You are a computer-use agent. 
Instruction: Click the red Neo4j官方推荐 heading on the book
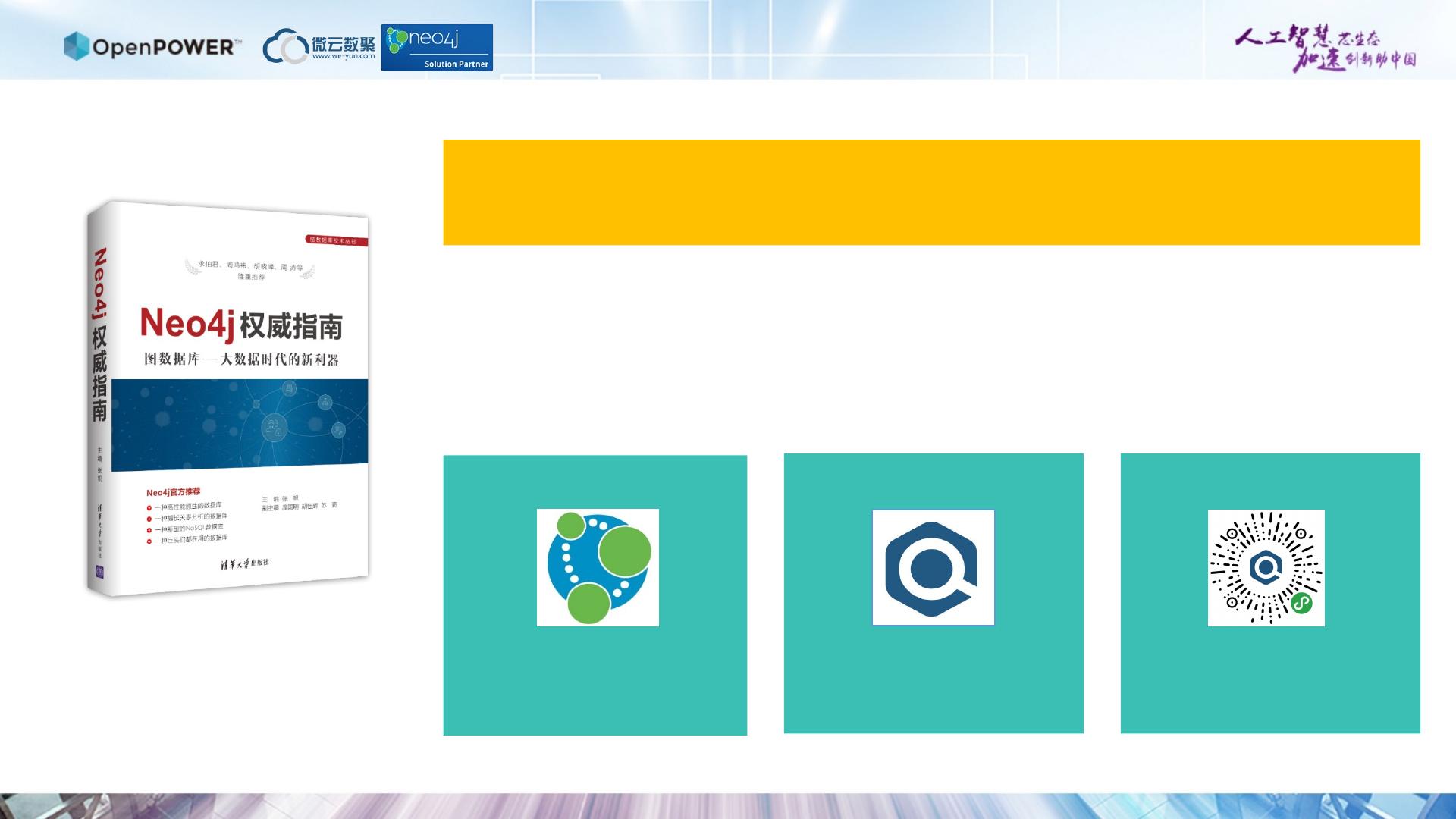(x=174, y=492)
